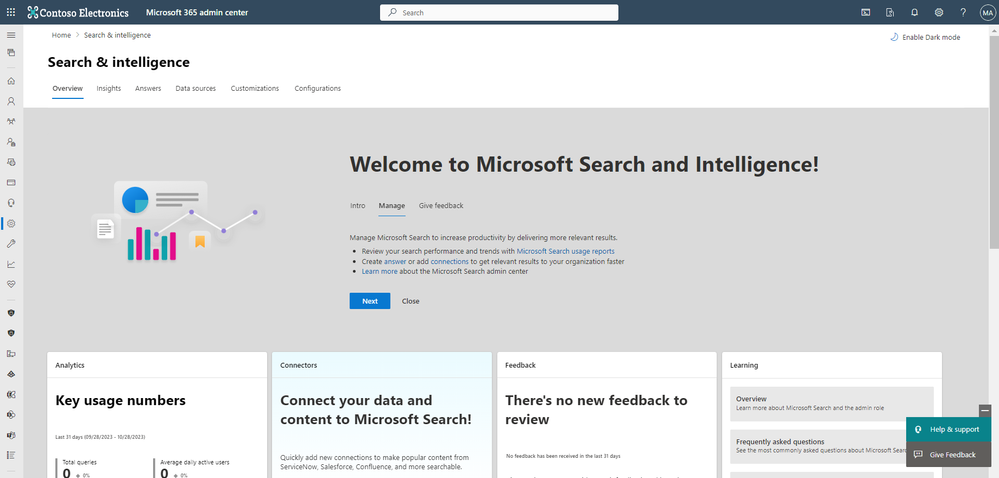Open the Roles person-with-lock sidebar icon

(x=11, y=142)
